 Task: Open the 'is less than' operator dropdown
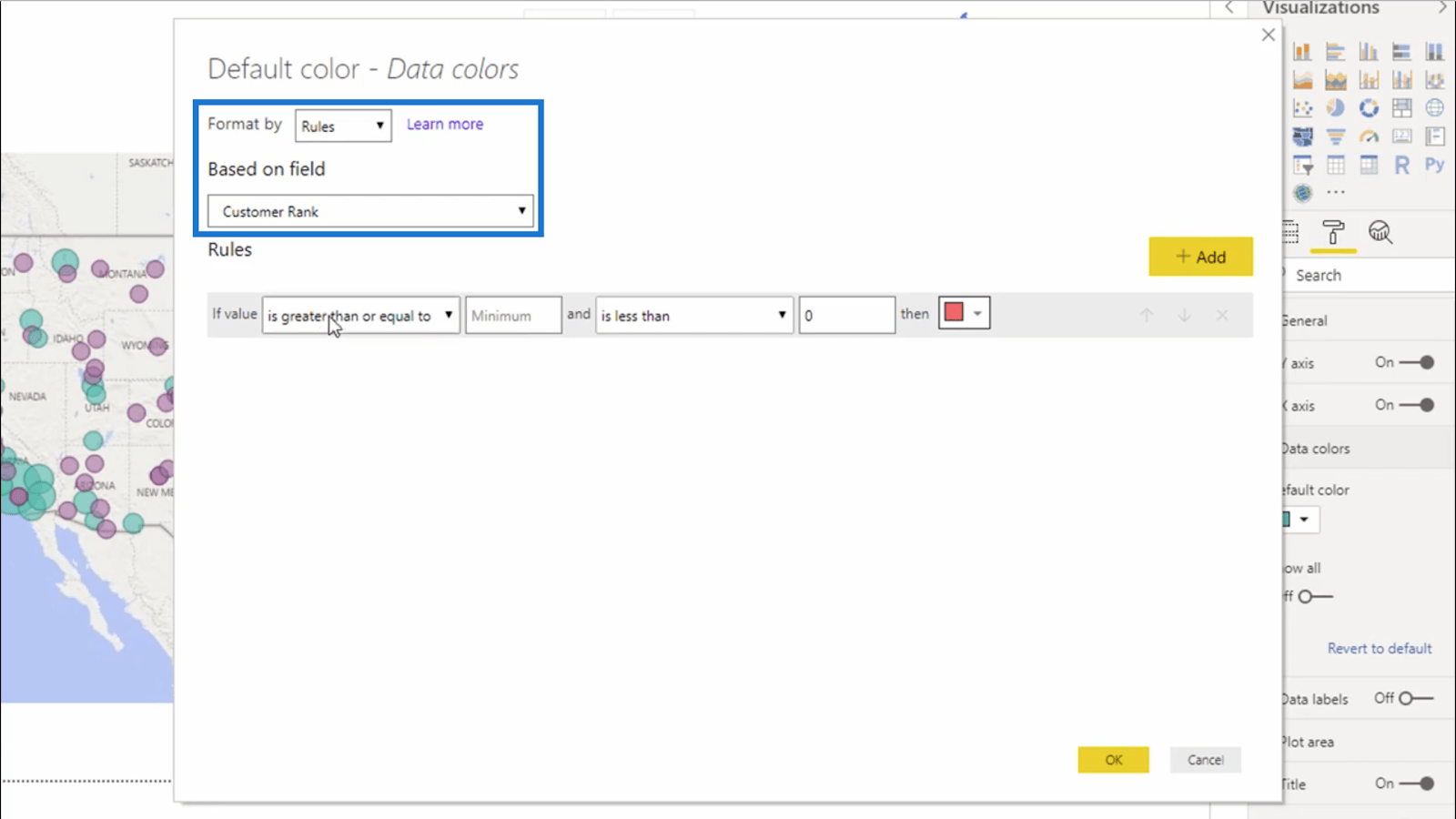pyautogui.click(x=694, y=316)
